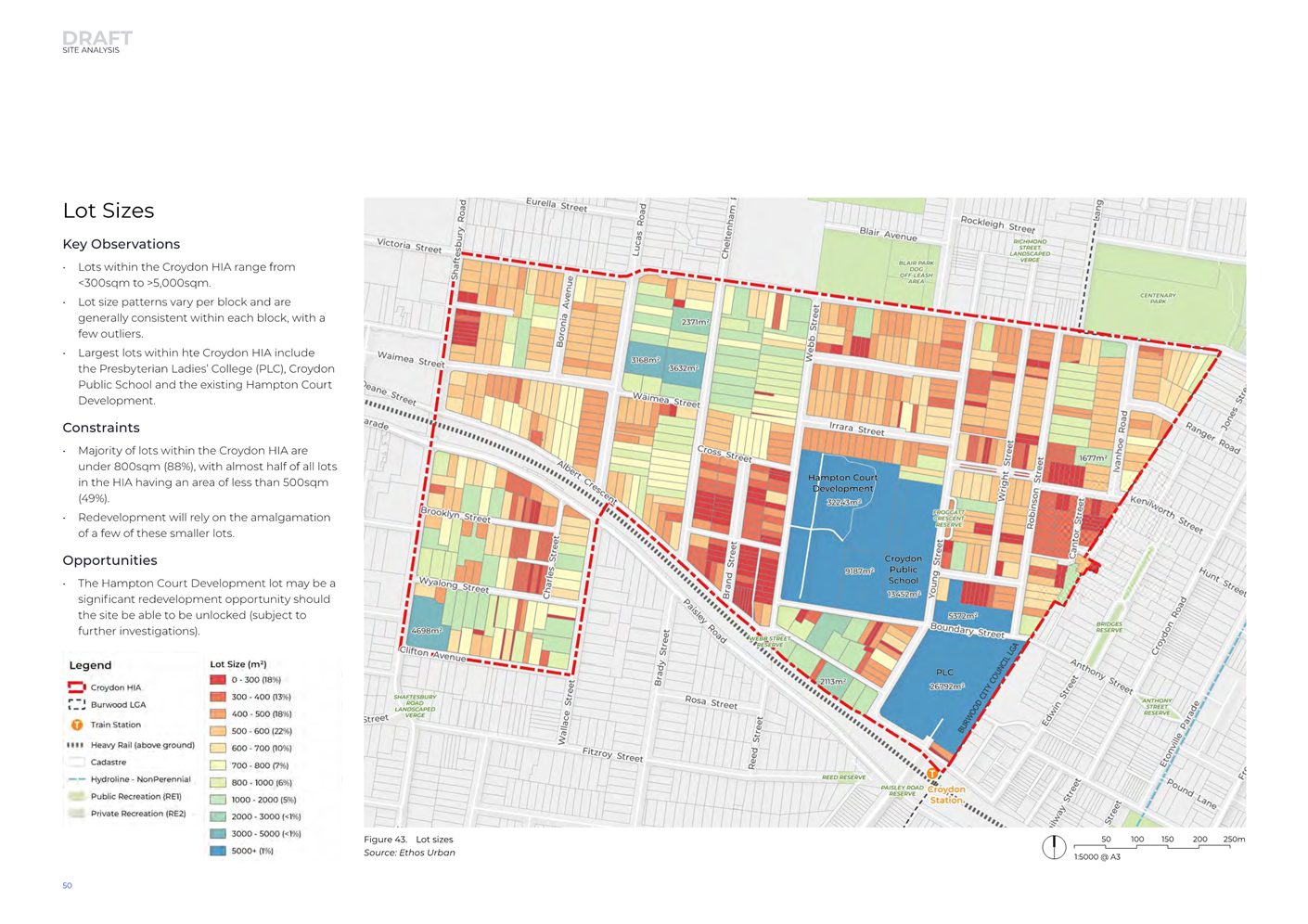Select the blue 5000+ lot size swatch
The image size is (1308, 924).
218,851
